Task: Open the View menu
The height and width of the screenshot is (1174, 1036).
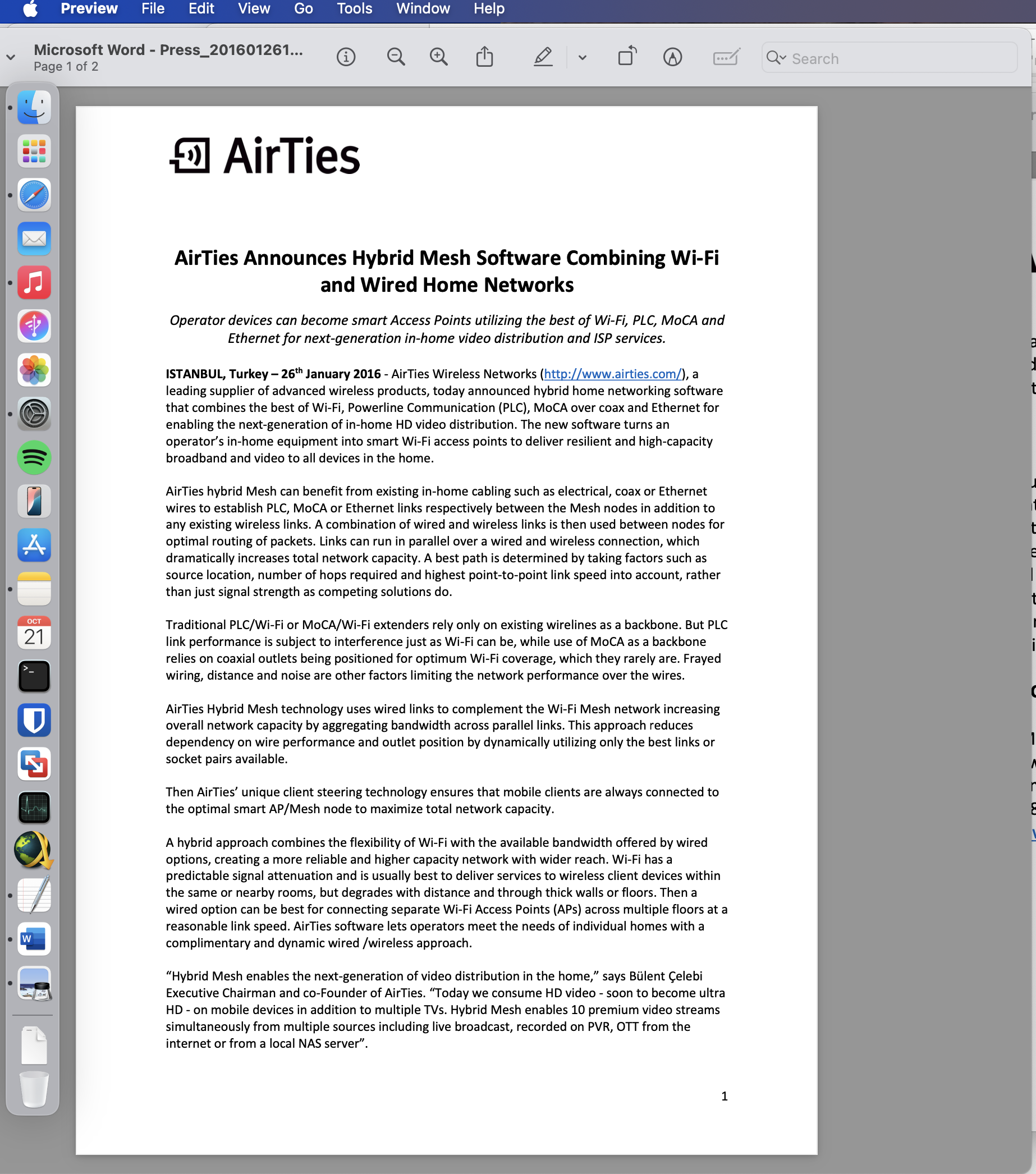Action: [254, 8]
